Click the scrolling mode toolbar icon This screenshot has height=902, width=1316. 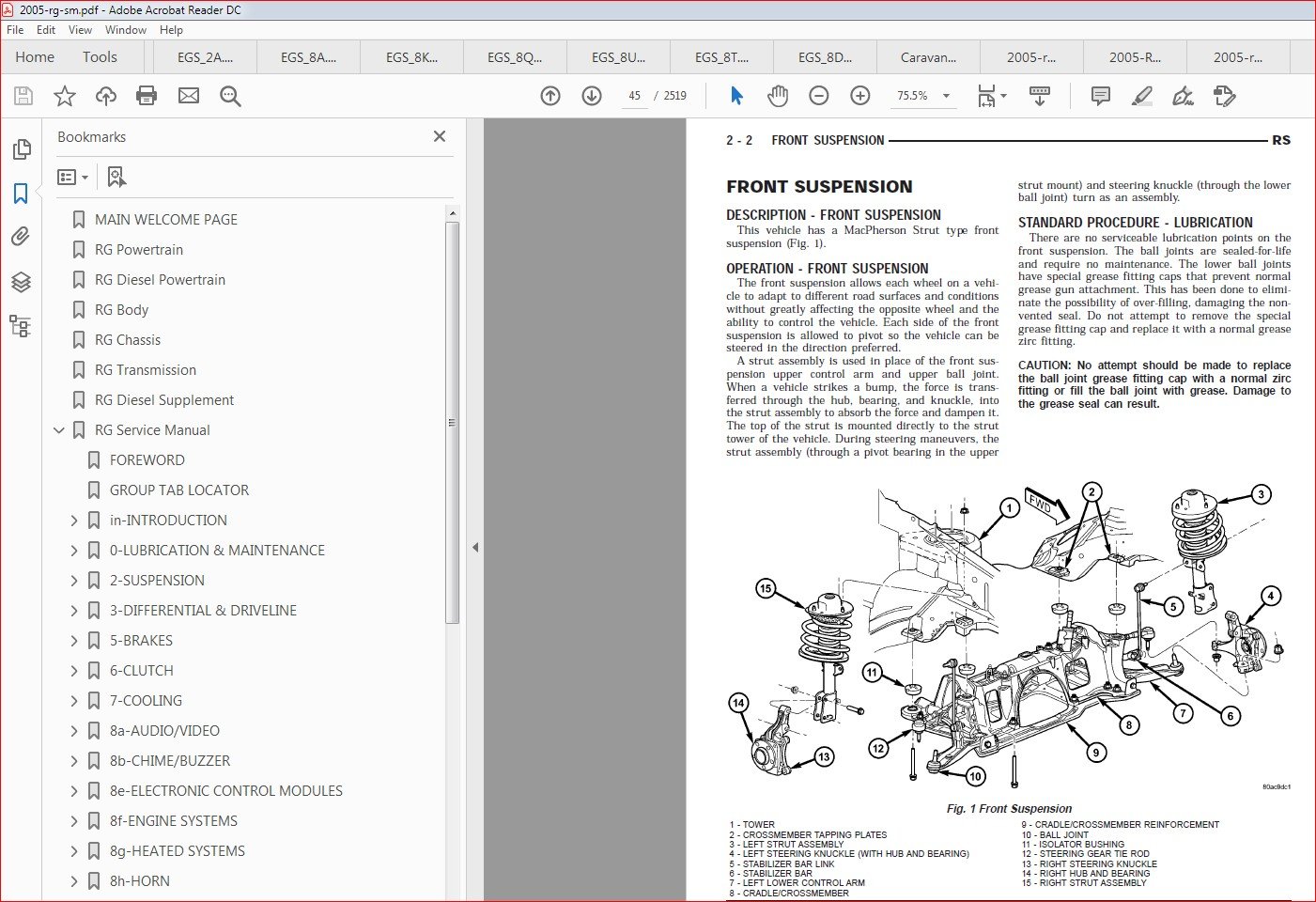(1040, 96)
